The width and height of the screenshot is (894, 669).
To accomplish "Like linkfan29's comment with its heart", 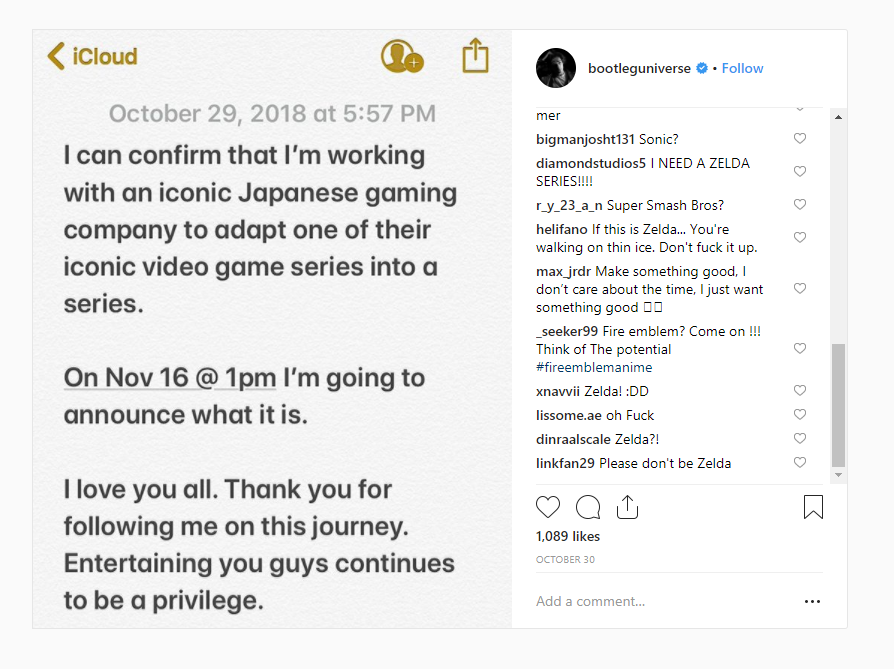I will 800,463.
